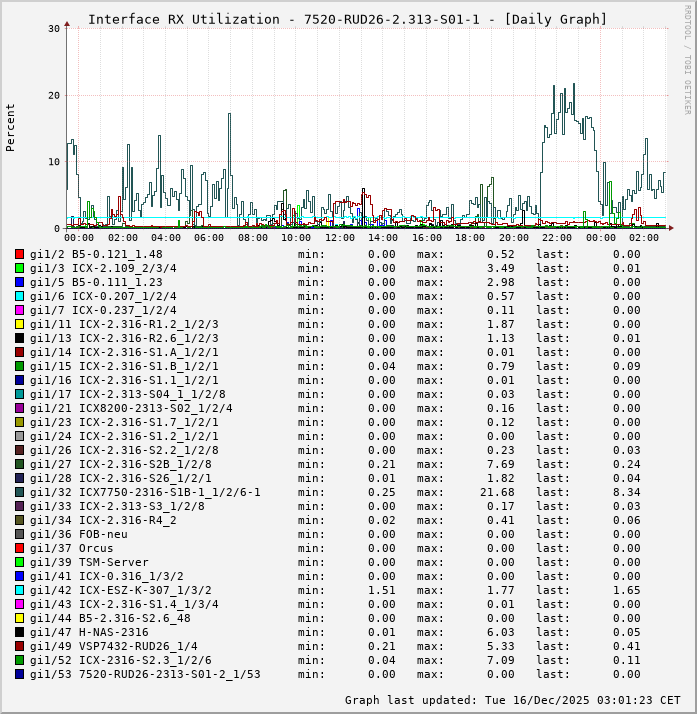
Task: Select legend label gi1/27 ICX-2.316-S2B_1/2/8
Action: [x=121, y=464]
